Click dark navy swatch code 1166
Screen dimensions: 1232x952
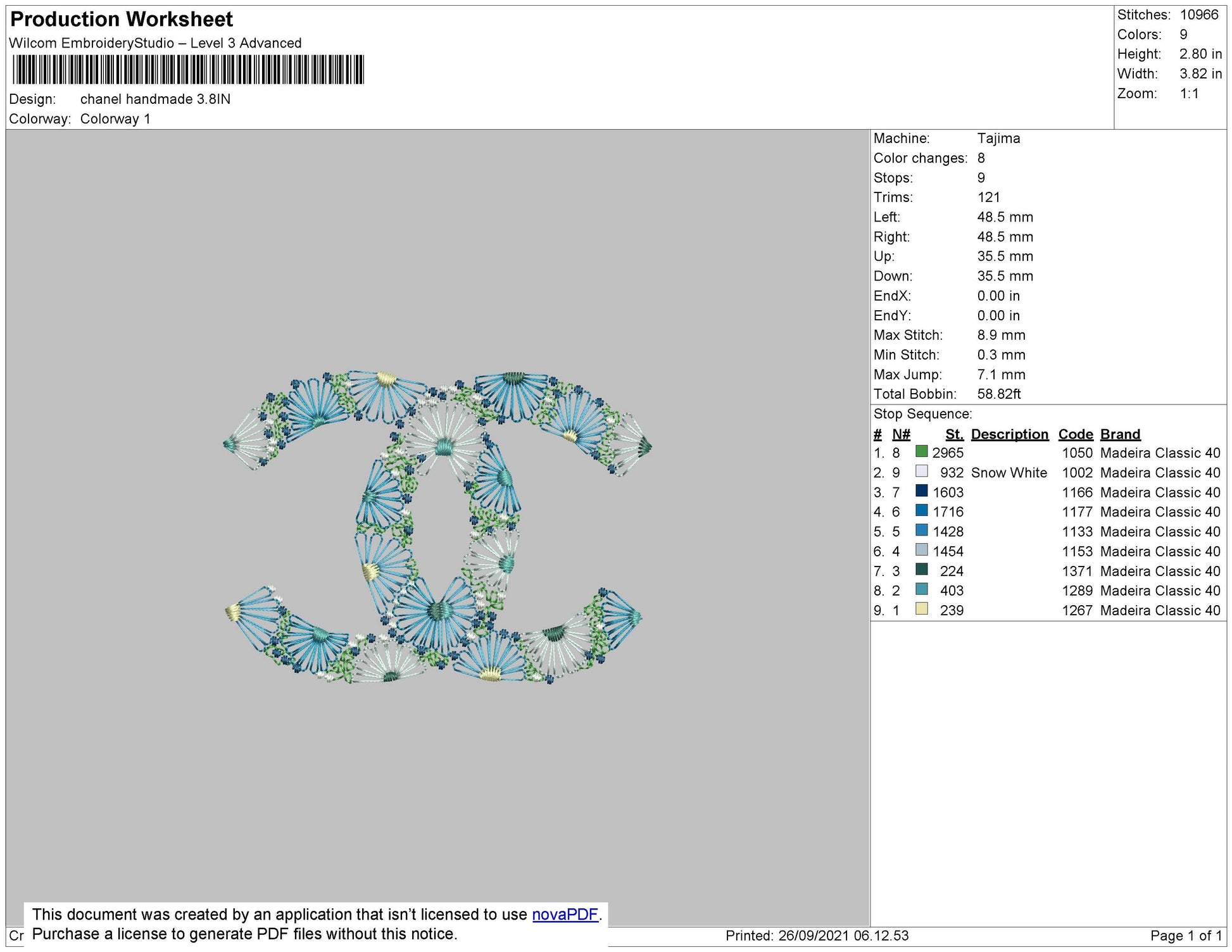click(x=922, y=491)
